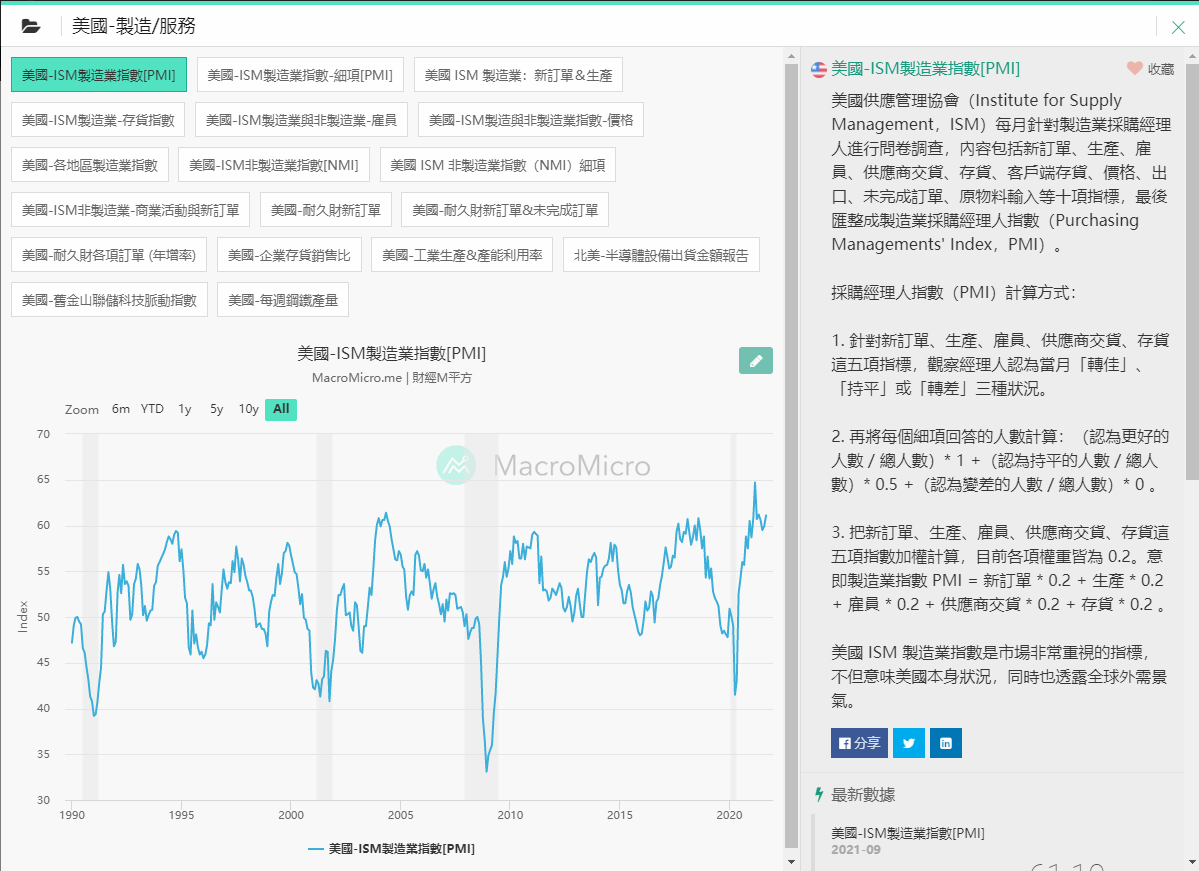The height and width of the screenshot is (871, 1199).
Task: Set chart zoom to YTD
Action: 152,409
